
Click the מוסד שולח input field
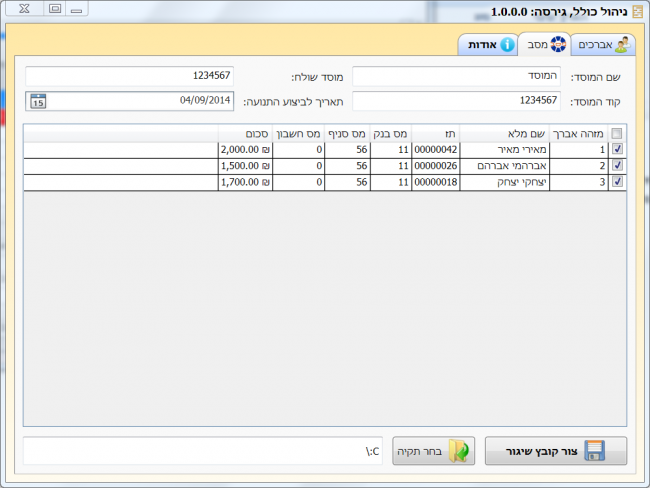click(129, 76)
